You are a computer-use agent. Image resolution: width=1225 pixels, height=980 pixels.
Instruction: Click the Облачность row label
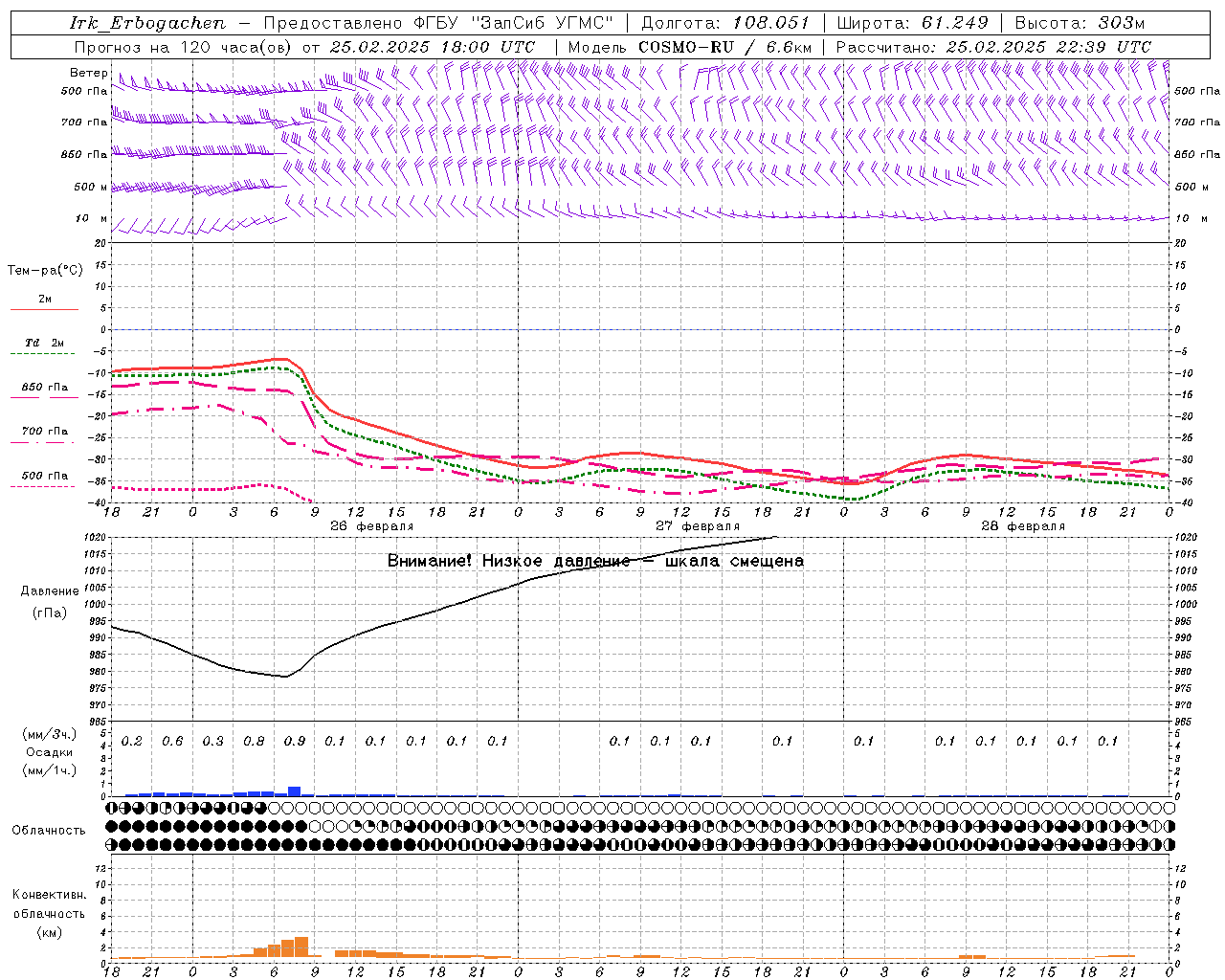(49, 830)
